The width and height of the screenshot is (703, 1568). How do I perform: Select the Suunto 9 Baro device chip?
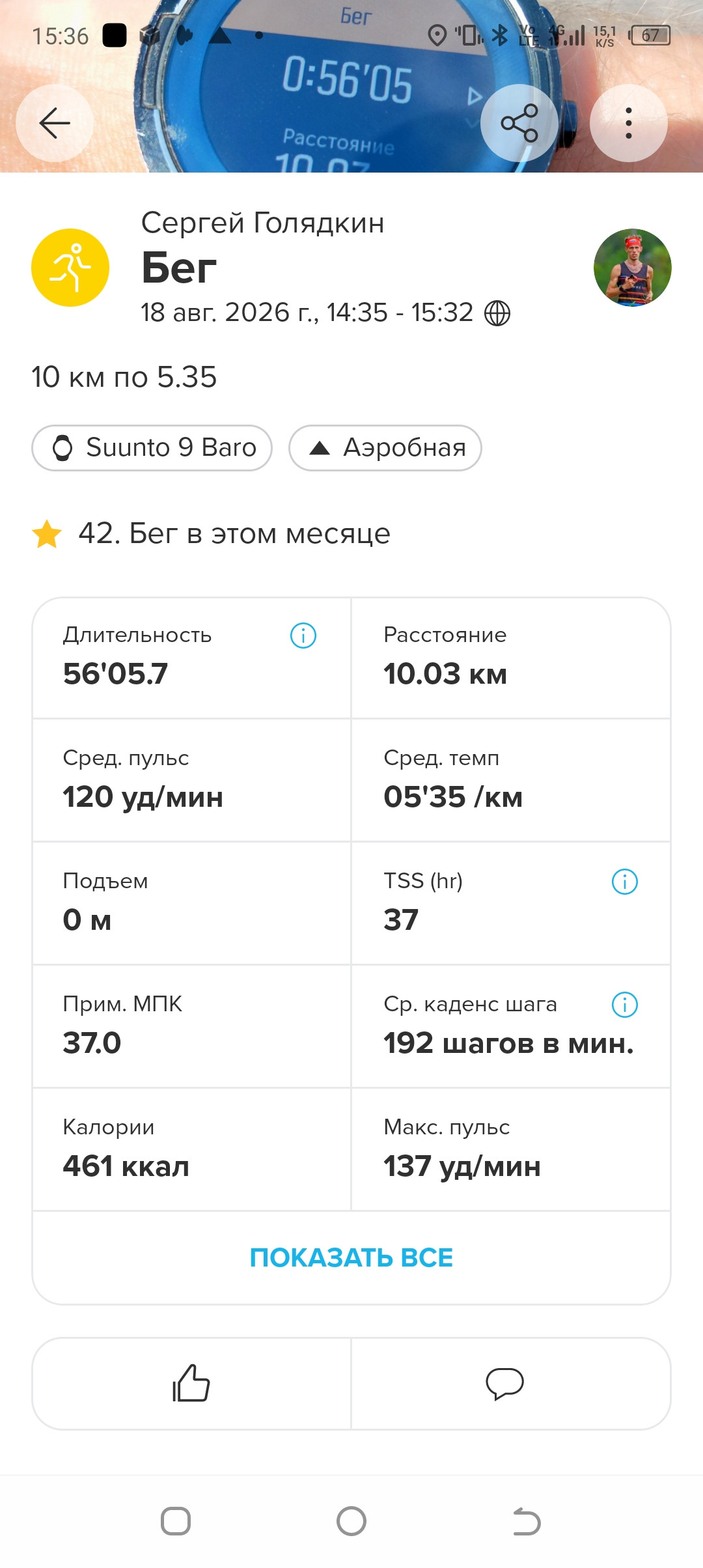point(152,448)
